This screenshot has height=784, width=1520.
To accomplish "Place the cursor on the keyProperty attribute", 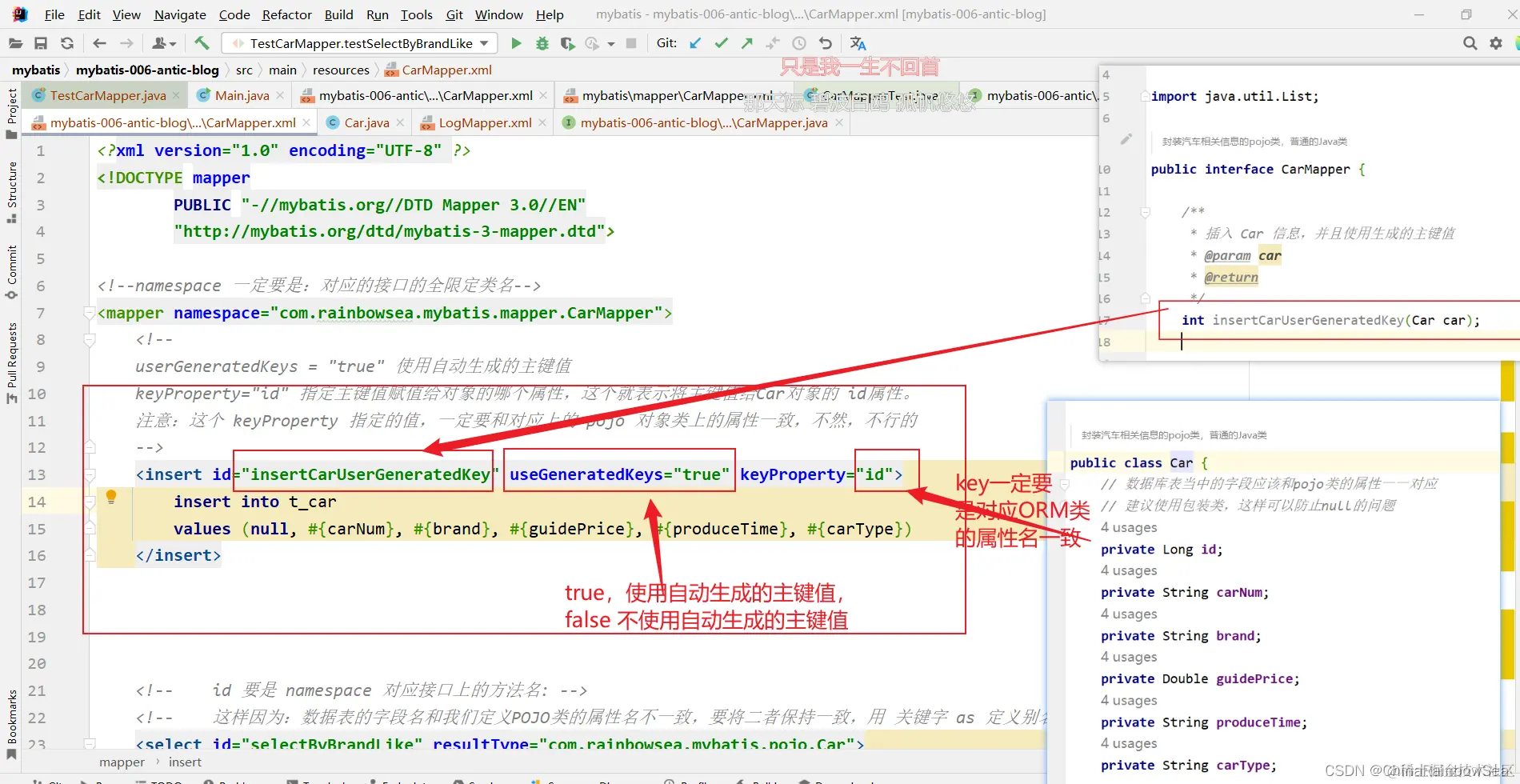I will 792,474.
